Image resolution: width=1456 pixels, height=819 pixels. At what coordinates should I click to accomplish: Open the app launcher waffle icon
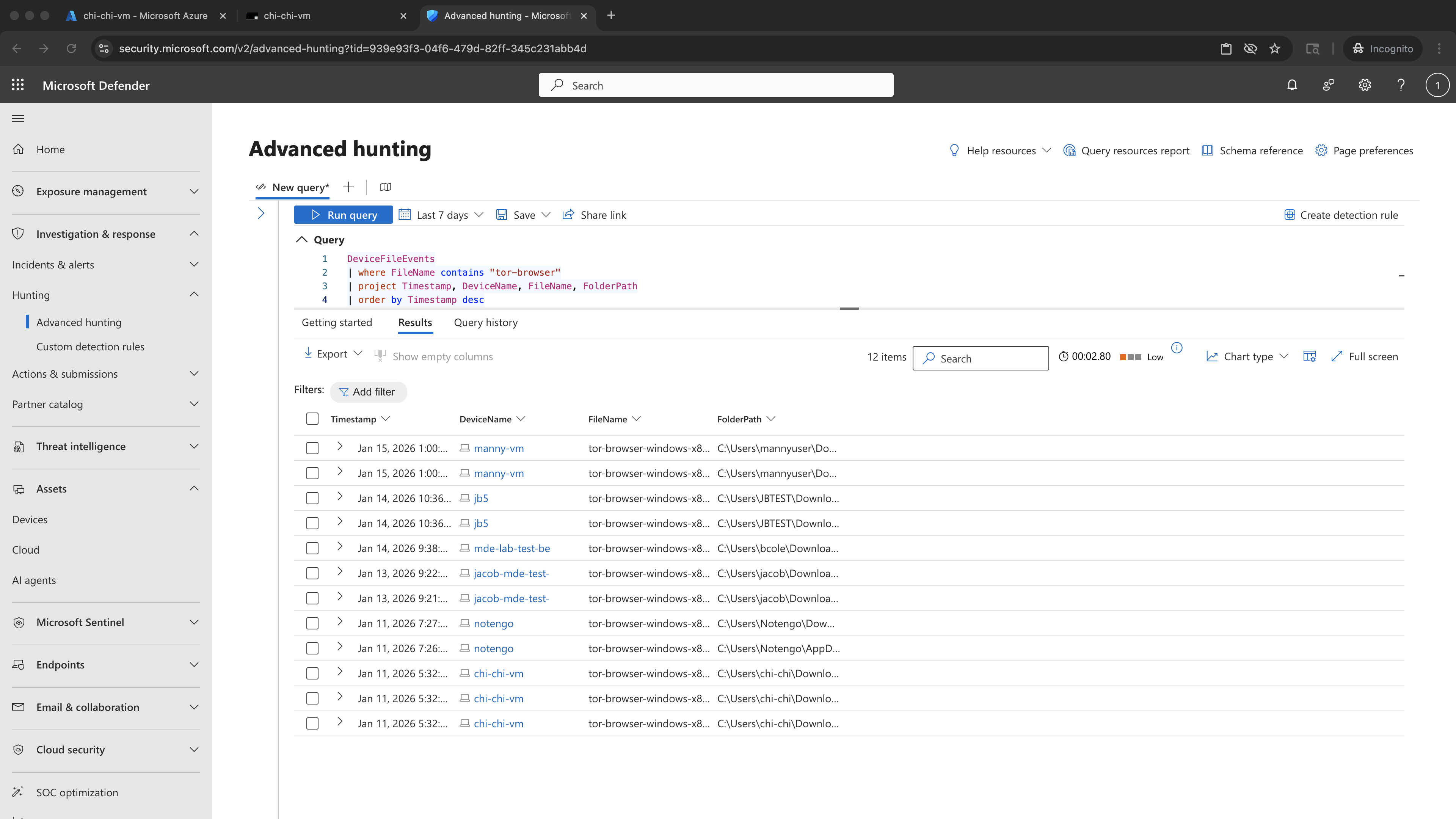18,85
